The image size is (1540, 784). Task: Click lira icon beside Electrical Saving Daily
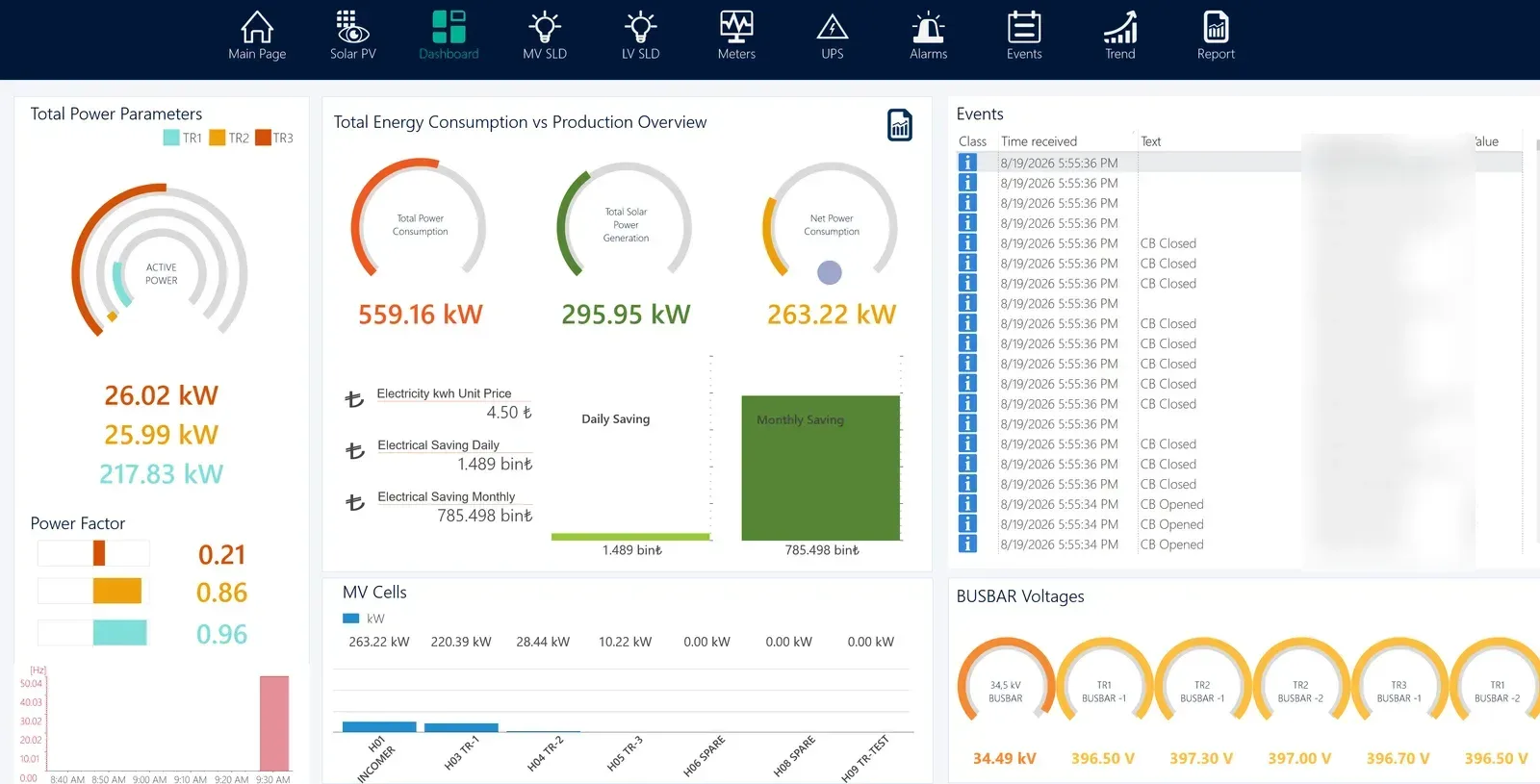point(355,450)
